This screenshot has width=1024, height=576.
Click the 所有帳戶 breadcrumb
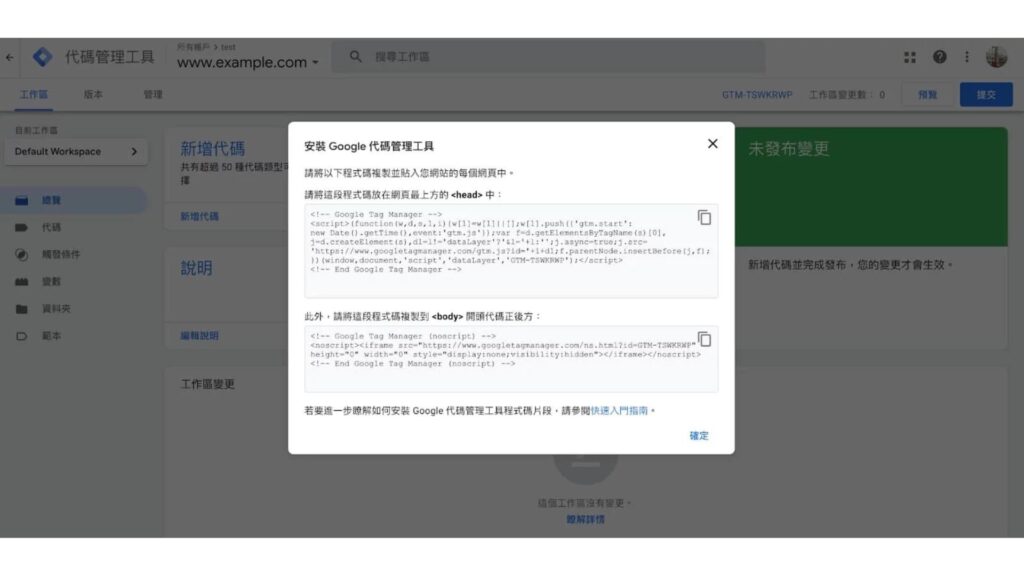[x=193, y=47]
